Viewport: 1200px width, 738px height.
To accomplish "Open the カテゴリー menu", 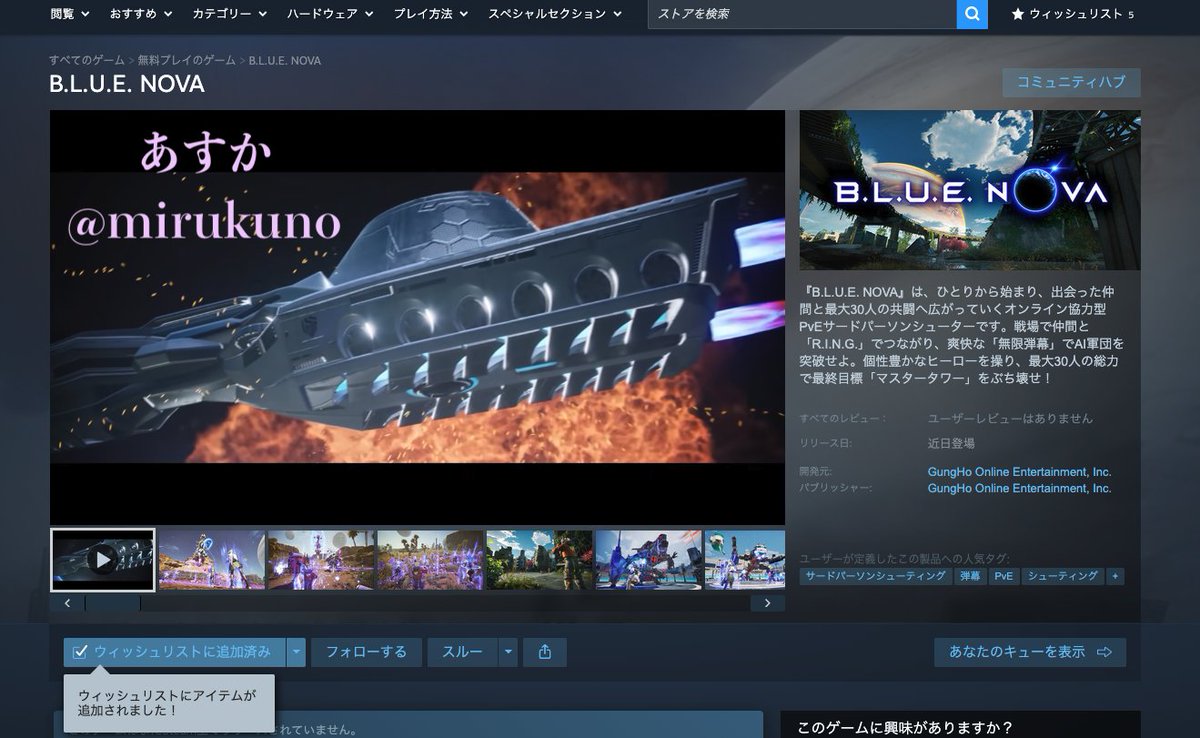I will tap(230, 14).
